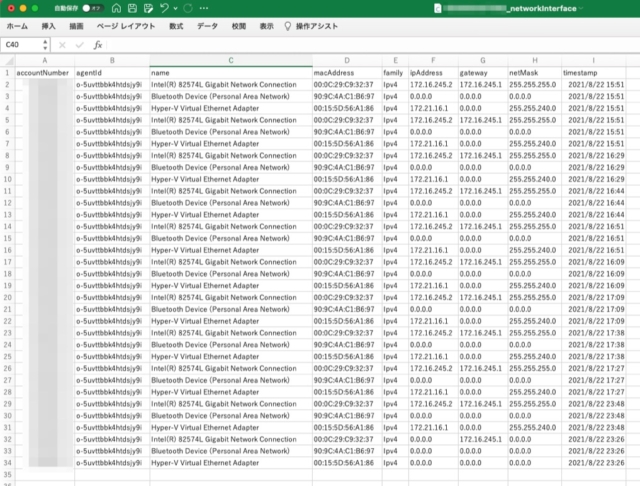Click row 34 timestamp 2021/8/22 23:26 cell
The image size is (640, 486).
[x=593, y=463]
